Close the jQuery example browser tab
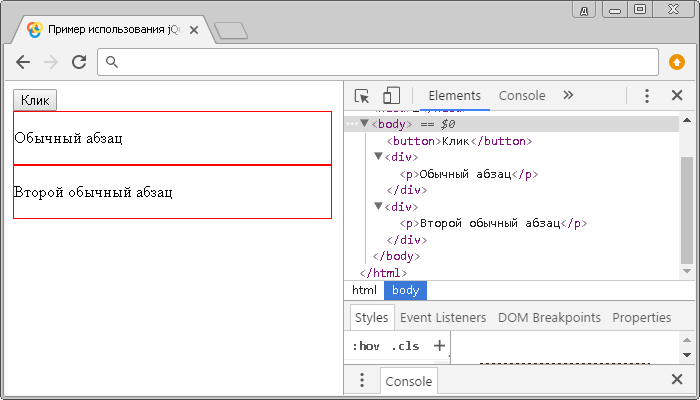700x400 pixels. [x=194, y=30]
